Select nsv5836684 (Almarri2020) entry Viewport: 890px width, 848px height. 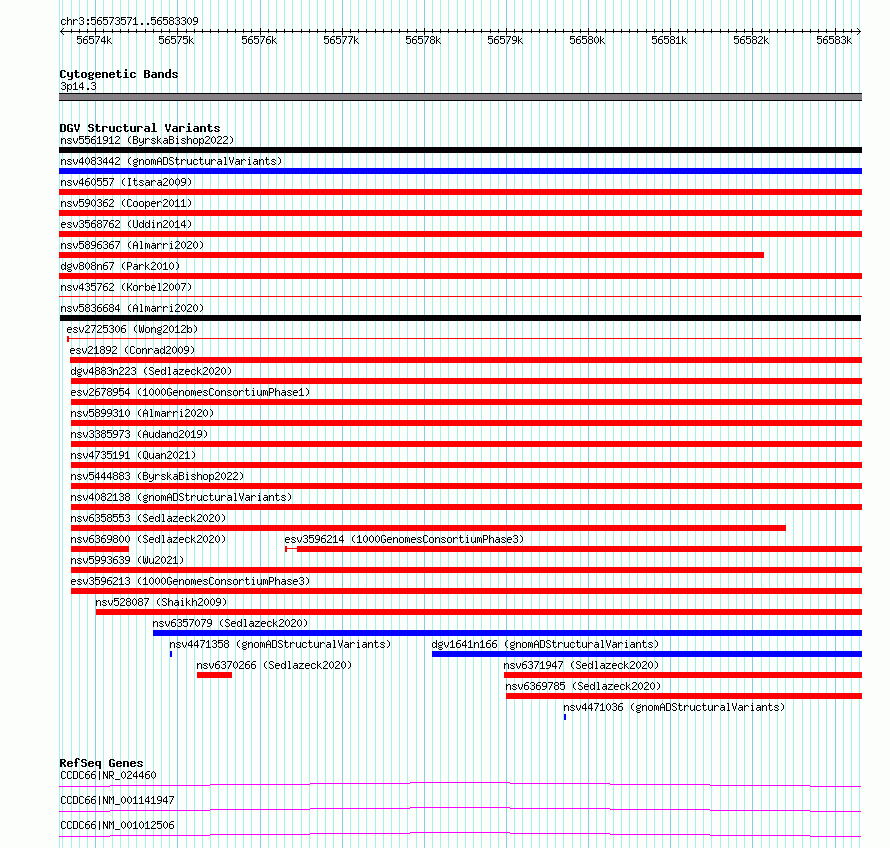132,308
